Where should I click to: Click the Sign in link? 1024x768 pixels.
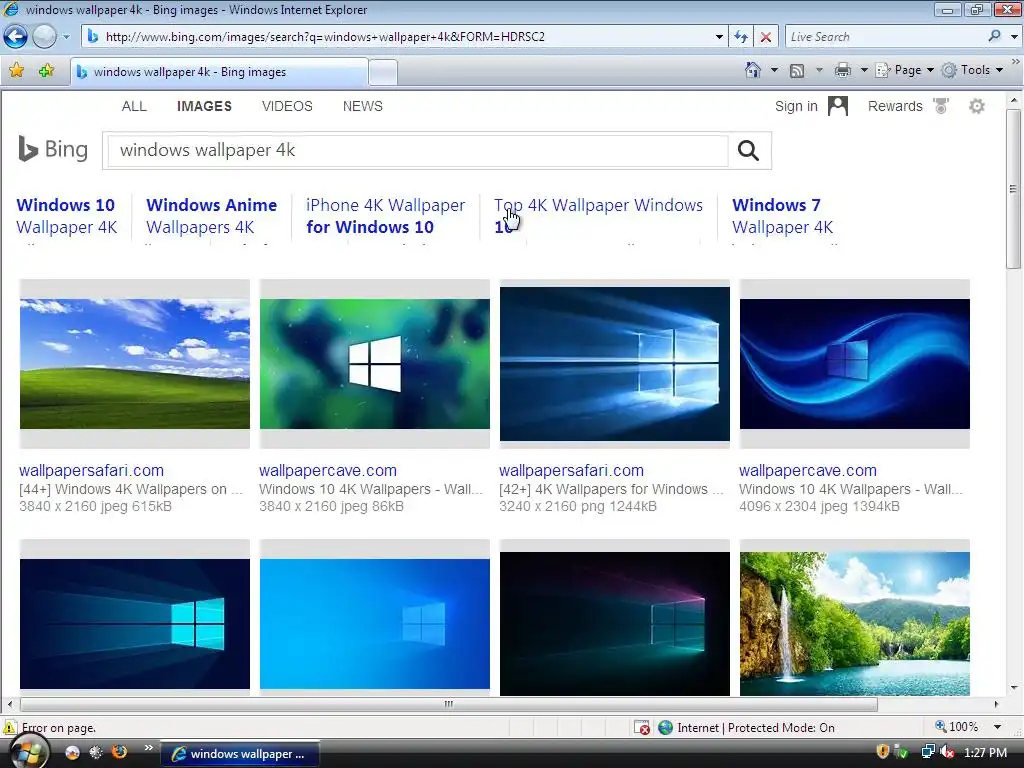(x=796, y=106)
